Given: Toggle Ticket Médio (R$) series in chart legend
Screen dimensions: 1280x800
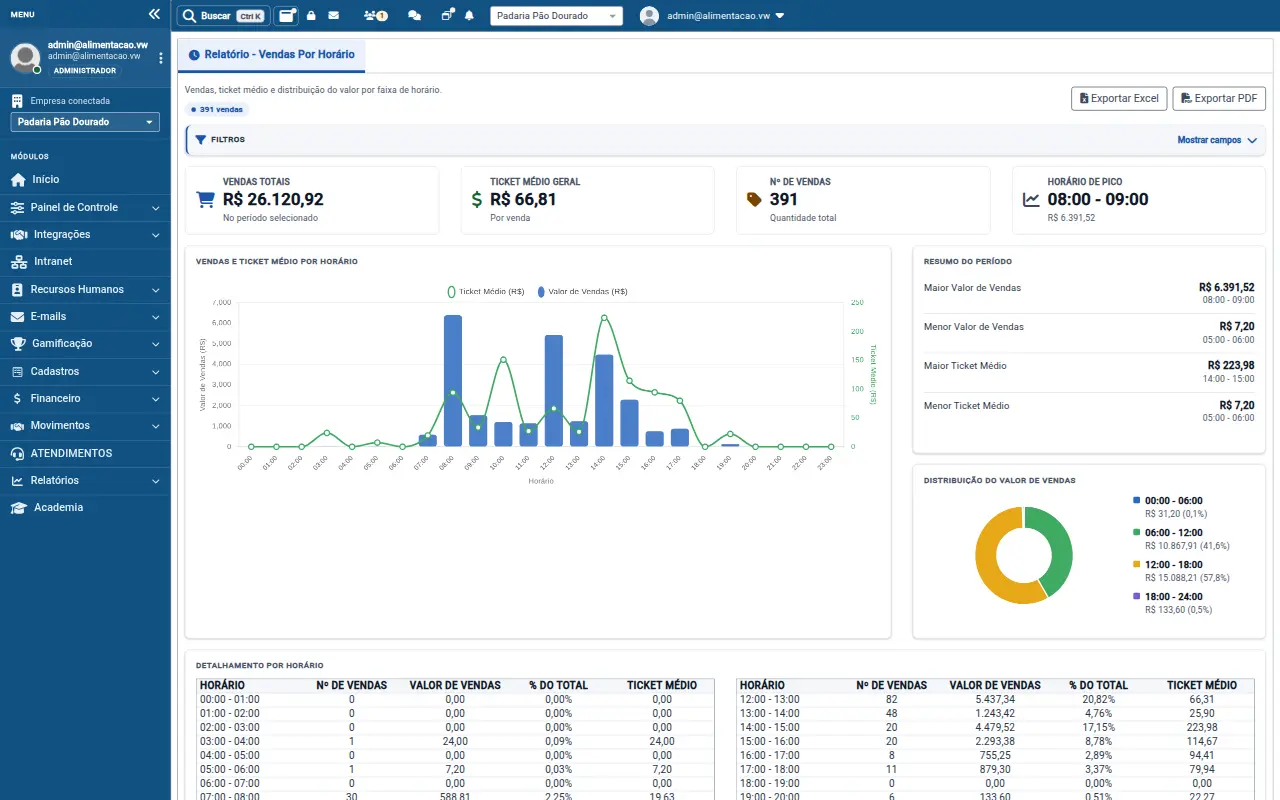Looking at the screenshot, I should point(485,292).
